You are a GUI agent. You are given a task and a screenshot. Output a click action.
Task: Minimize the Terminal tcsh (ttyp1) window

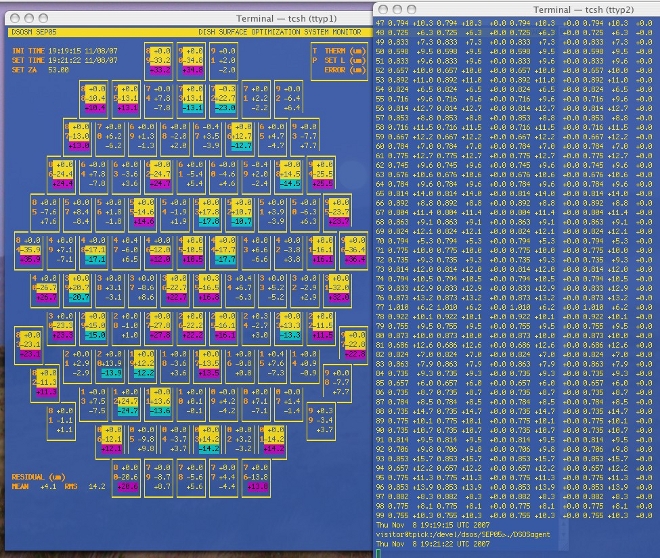[29, 18]
